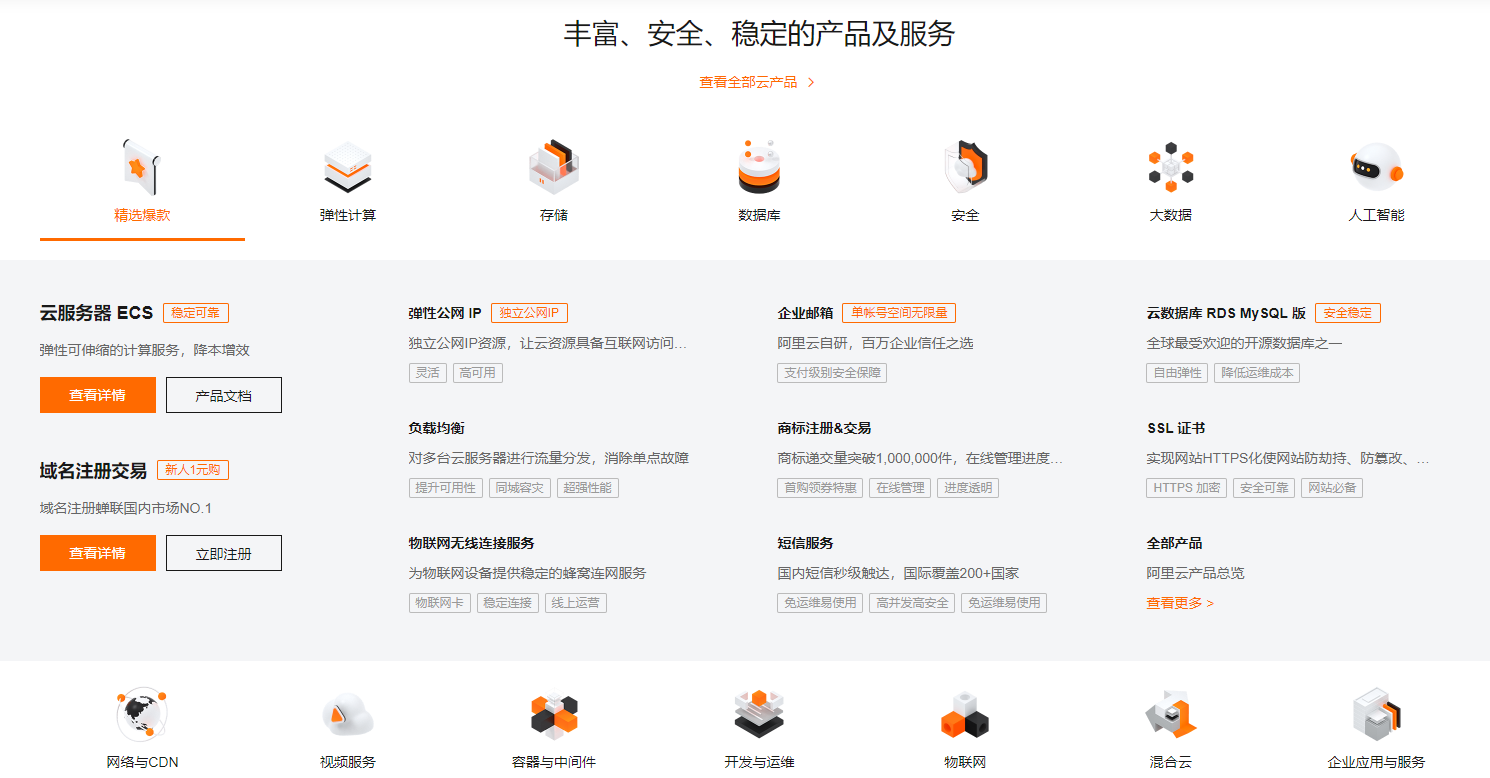Open the 企业邮箱 product link
The height and width of the screenshot is (778, 1490).
pyautogui.click(x=805, y=313)
